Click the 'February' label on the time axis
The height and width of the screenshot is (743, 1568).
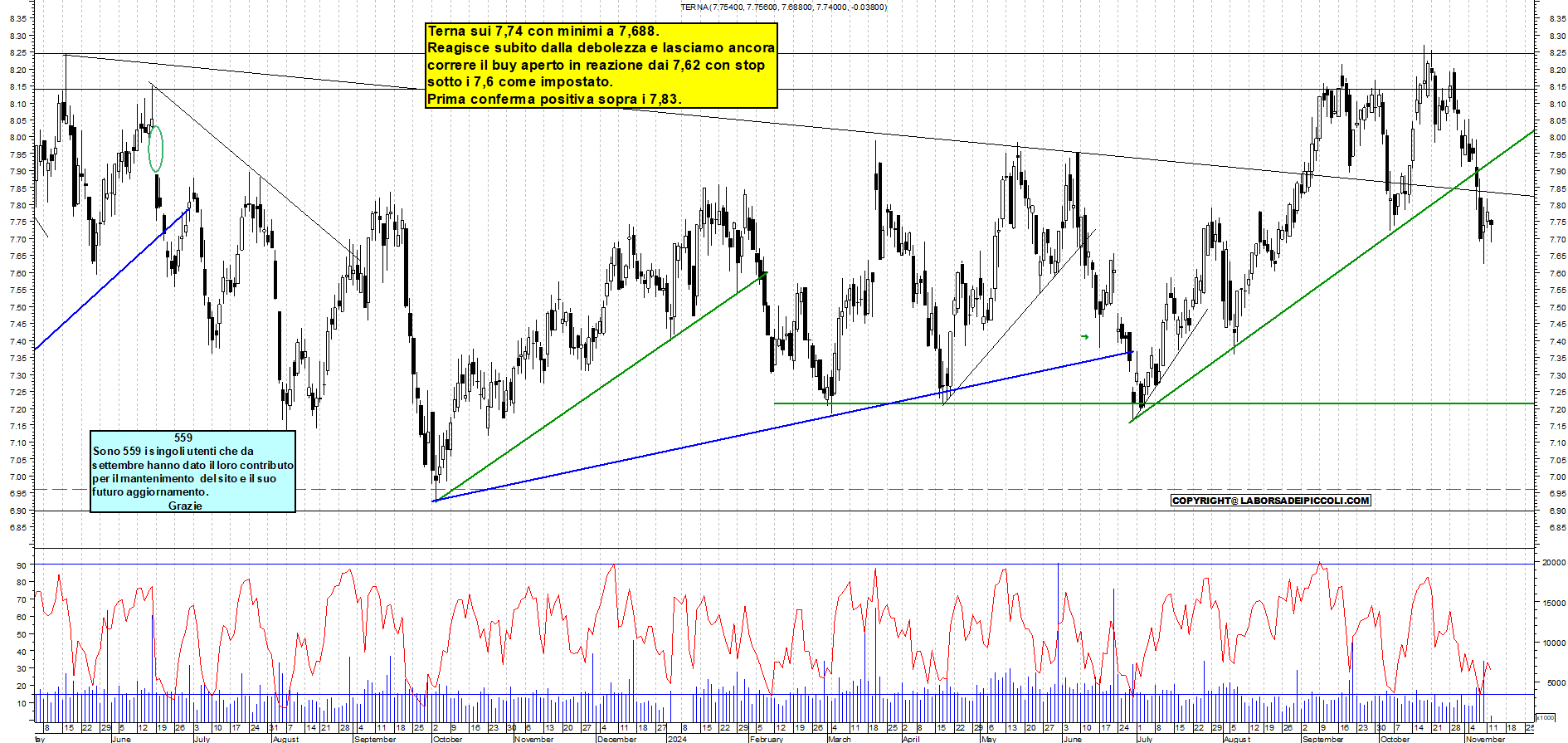click(766, 739)
